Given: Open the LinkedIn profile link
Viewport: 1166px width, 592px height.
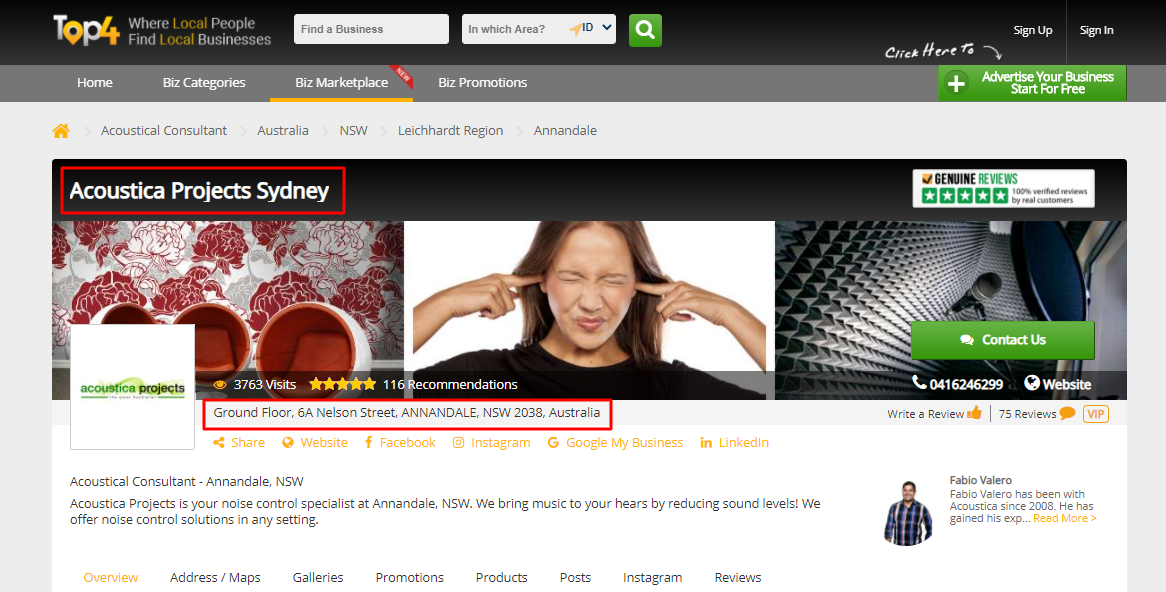Looking at the screenshot, I should point(734,442).
